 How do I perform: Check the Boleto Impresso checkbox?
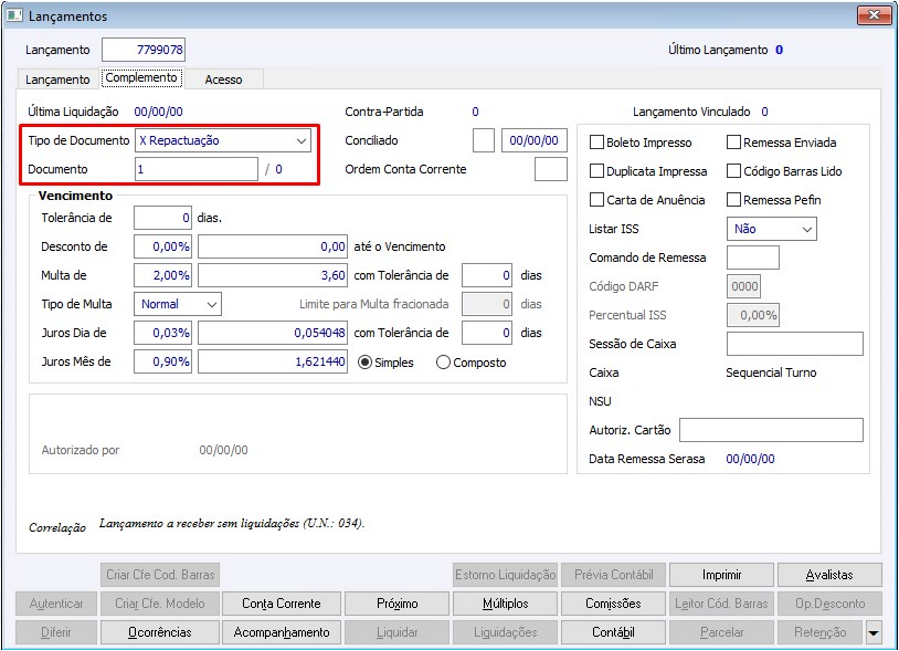tap(597, 142)
